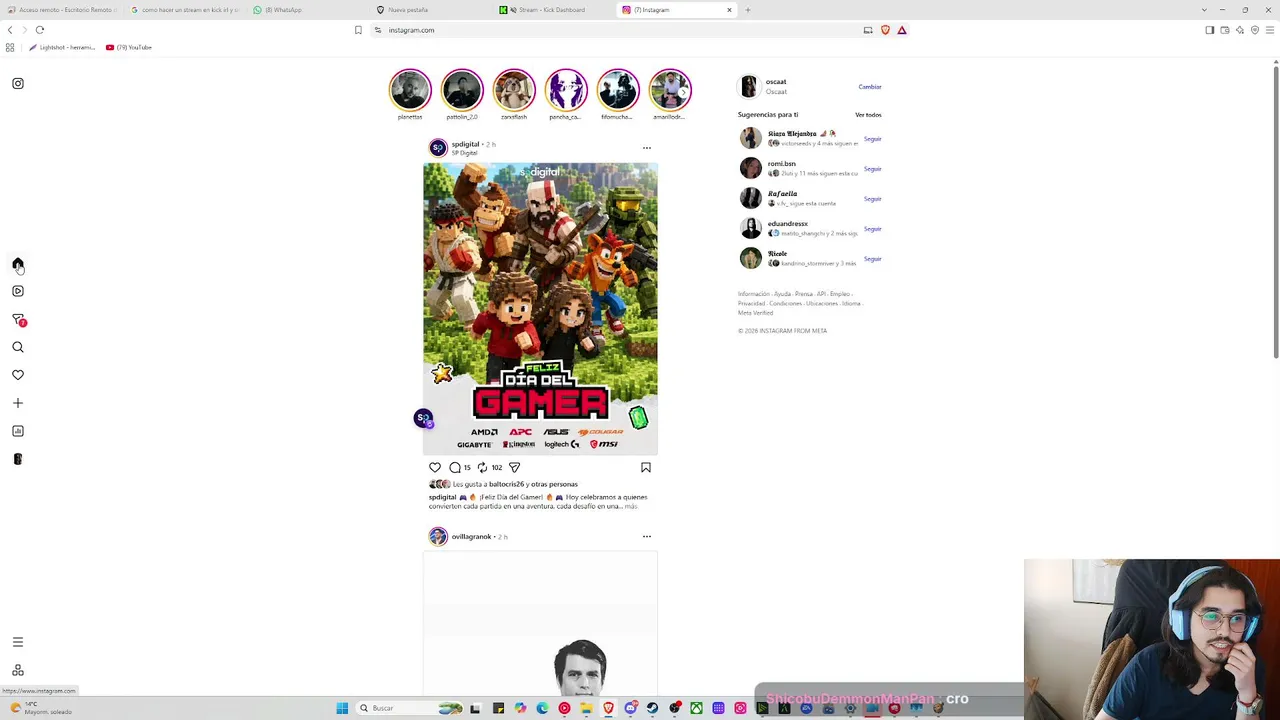Open the Gamer Day post image
The width and height of the screenshot is (1280, 720).
[540, 308]
